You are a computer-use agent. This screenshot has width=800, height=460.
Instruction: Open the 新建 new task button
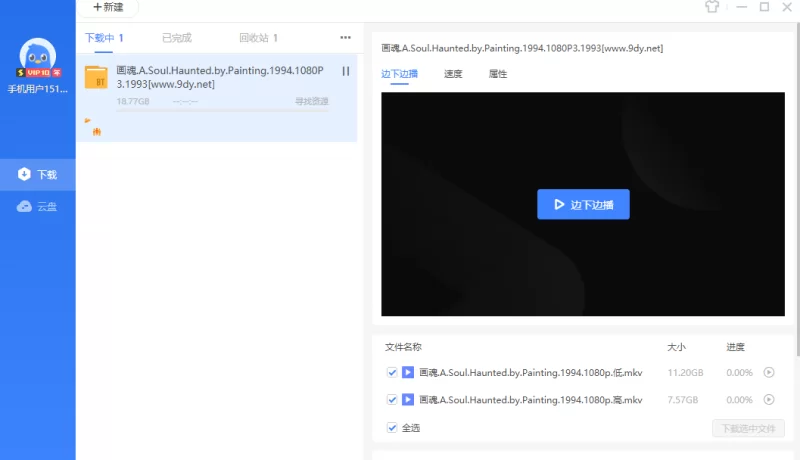[x=108, y=7]
